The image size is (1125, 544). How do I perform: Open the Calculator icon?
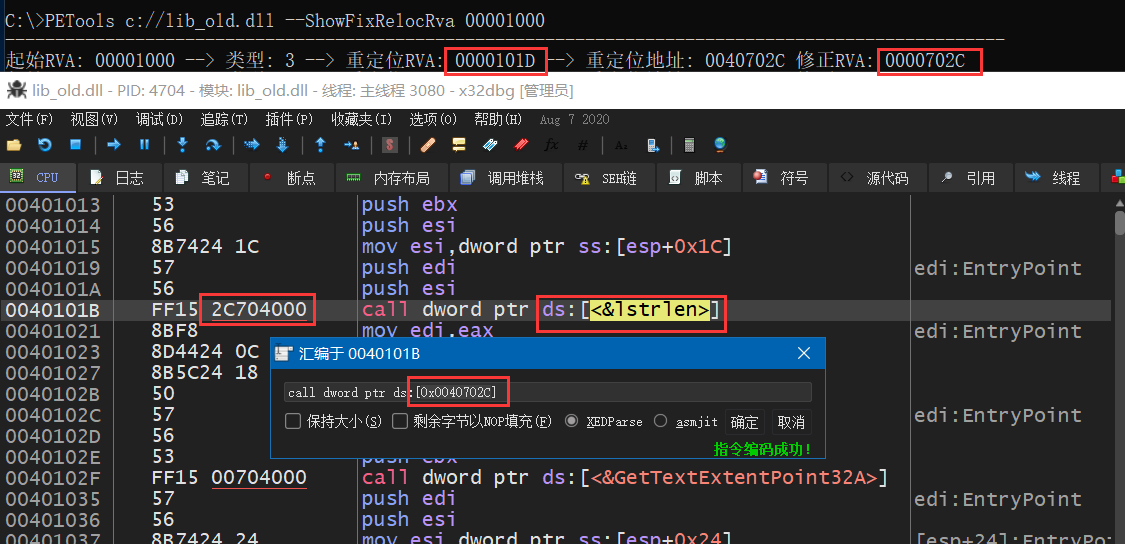click(x=689, y=145)
